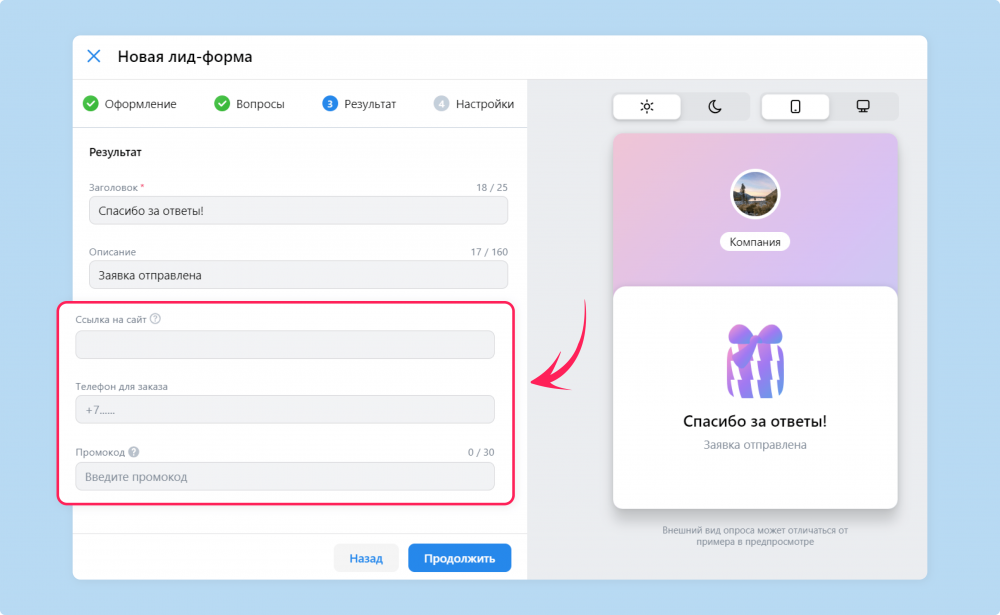Click the 0 / 30 promo code counter

coord(481,452)
